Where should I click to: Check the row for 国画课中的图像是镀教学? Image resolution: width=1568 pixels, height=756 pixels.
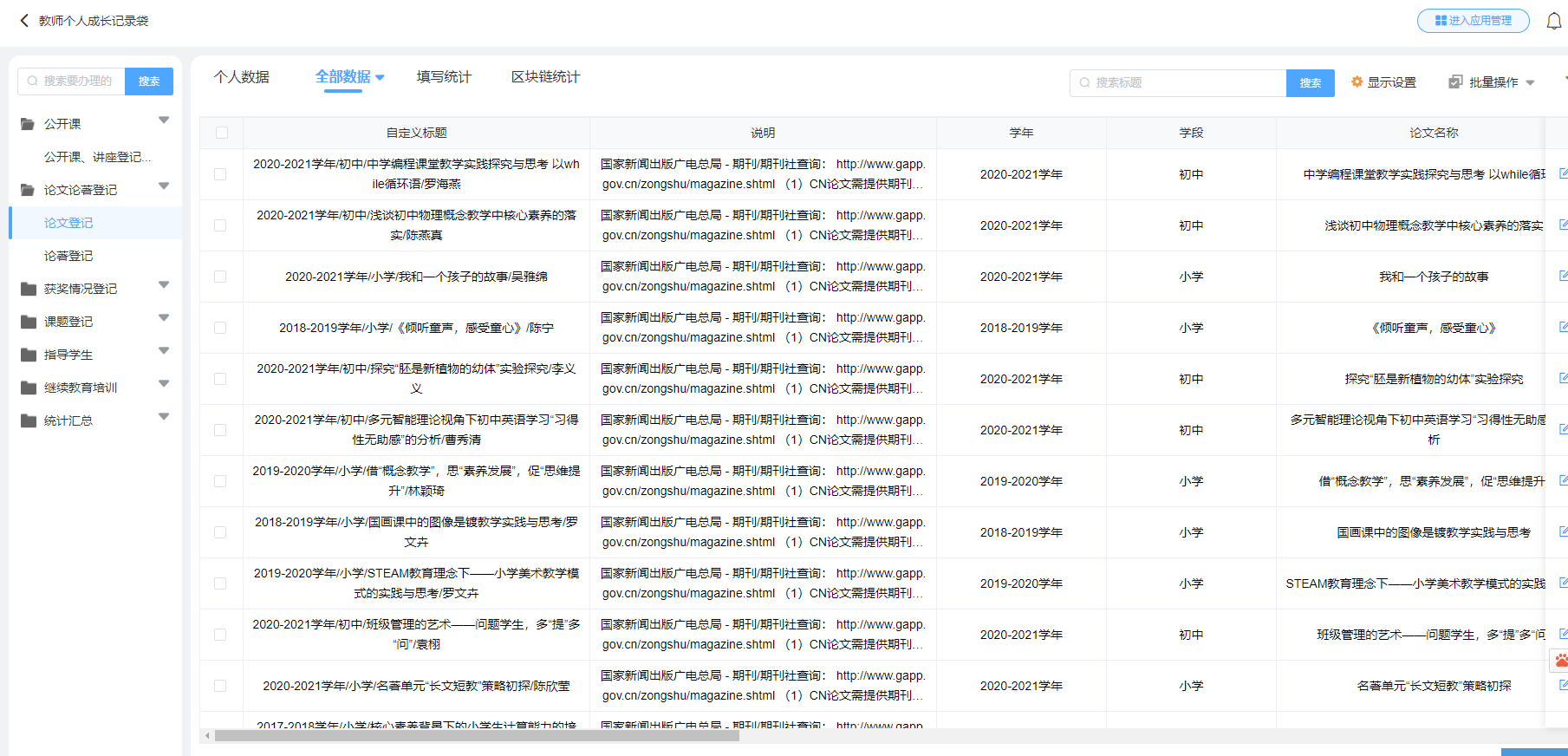point(220,532)
